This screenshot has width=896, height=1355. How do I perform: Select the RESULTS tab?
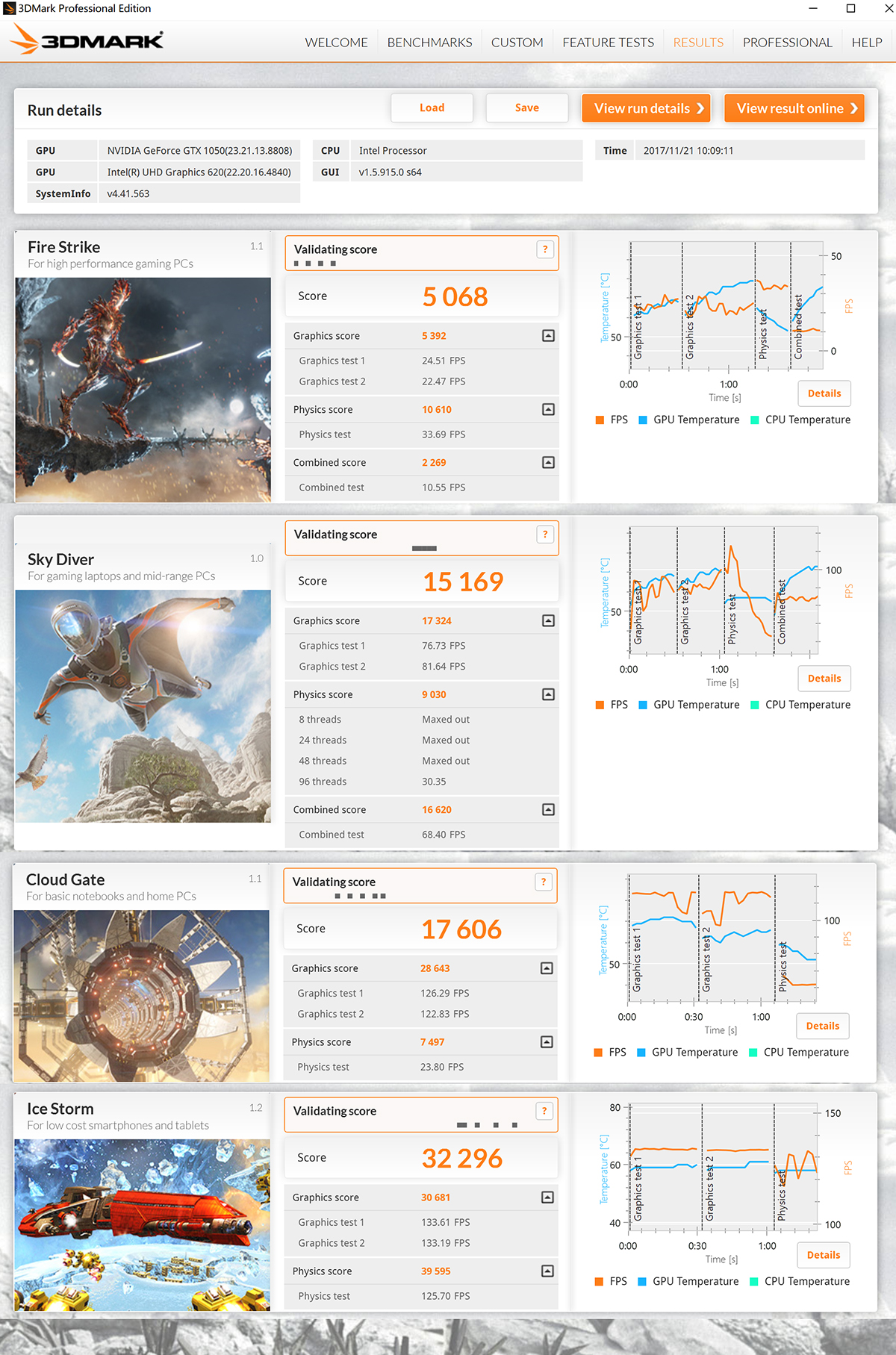[x=698, y=43]
